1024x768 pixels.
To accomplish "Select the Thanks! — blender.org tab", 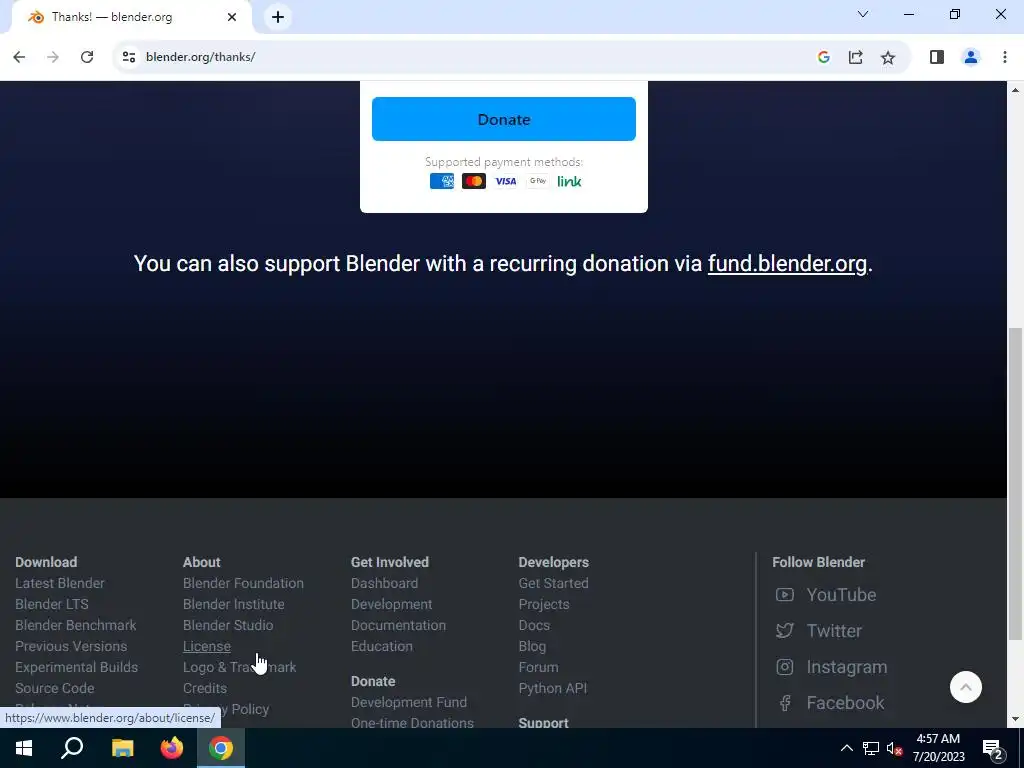I will coord(131,17).
